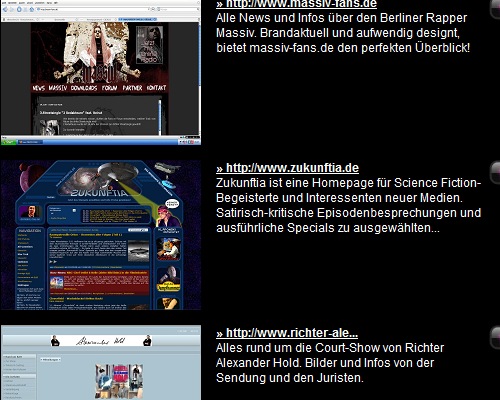
Task: Click the text "Alle News und Infos über den Berliner Rapper"
Action: pyautogui.click(x=341, y=18)
